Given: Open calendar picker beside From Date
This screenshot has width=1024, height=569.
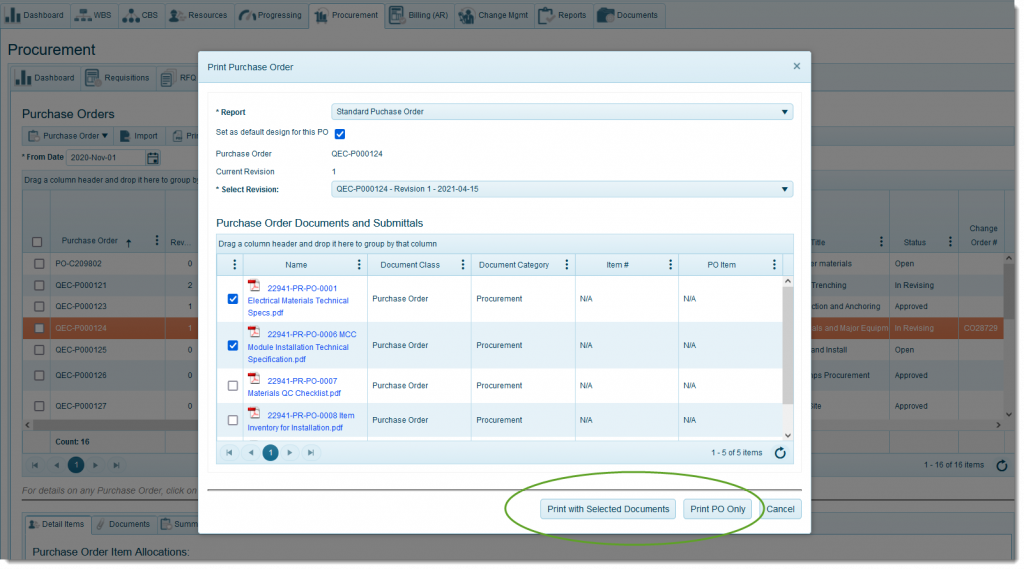Looking at the screenshot, I should (153, 158).
